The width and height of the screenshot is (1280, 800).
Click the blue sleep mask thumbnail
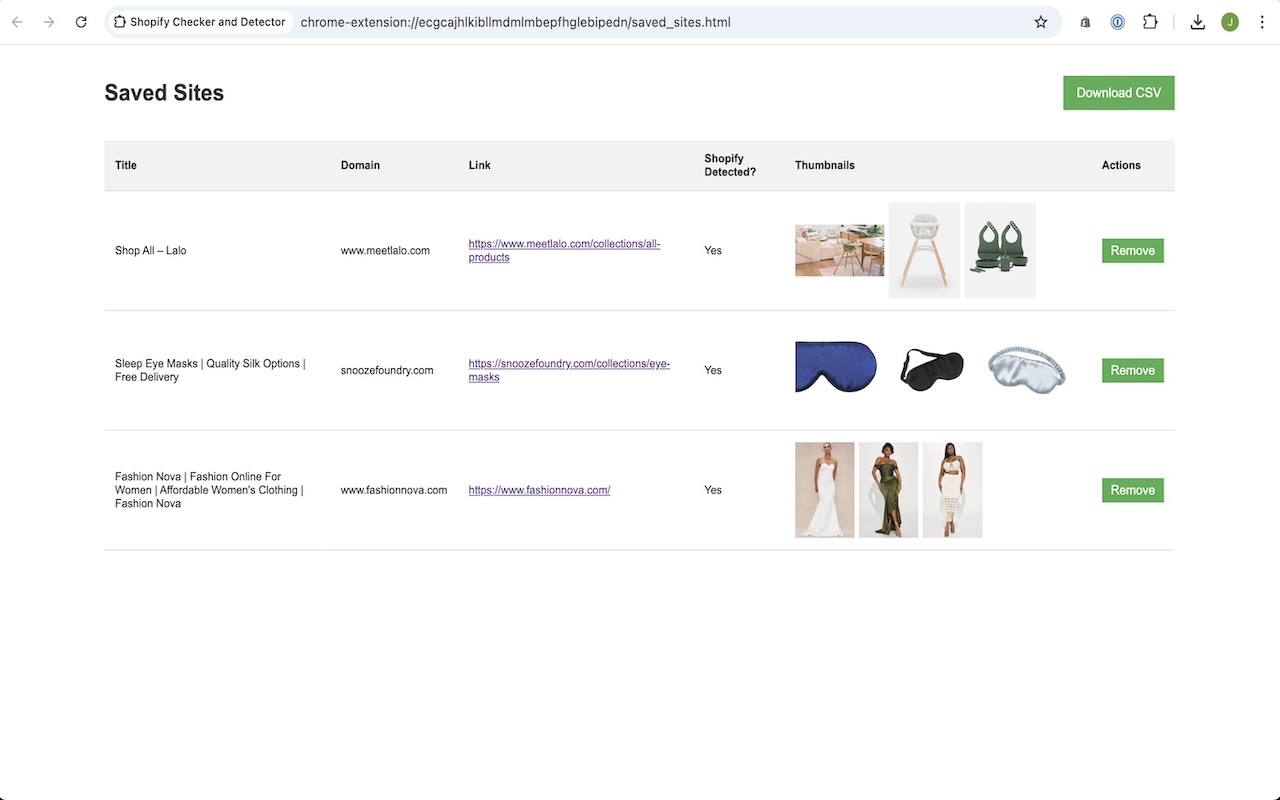tap(836, 368)
